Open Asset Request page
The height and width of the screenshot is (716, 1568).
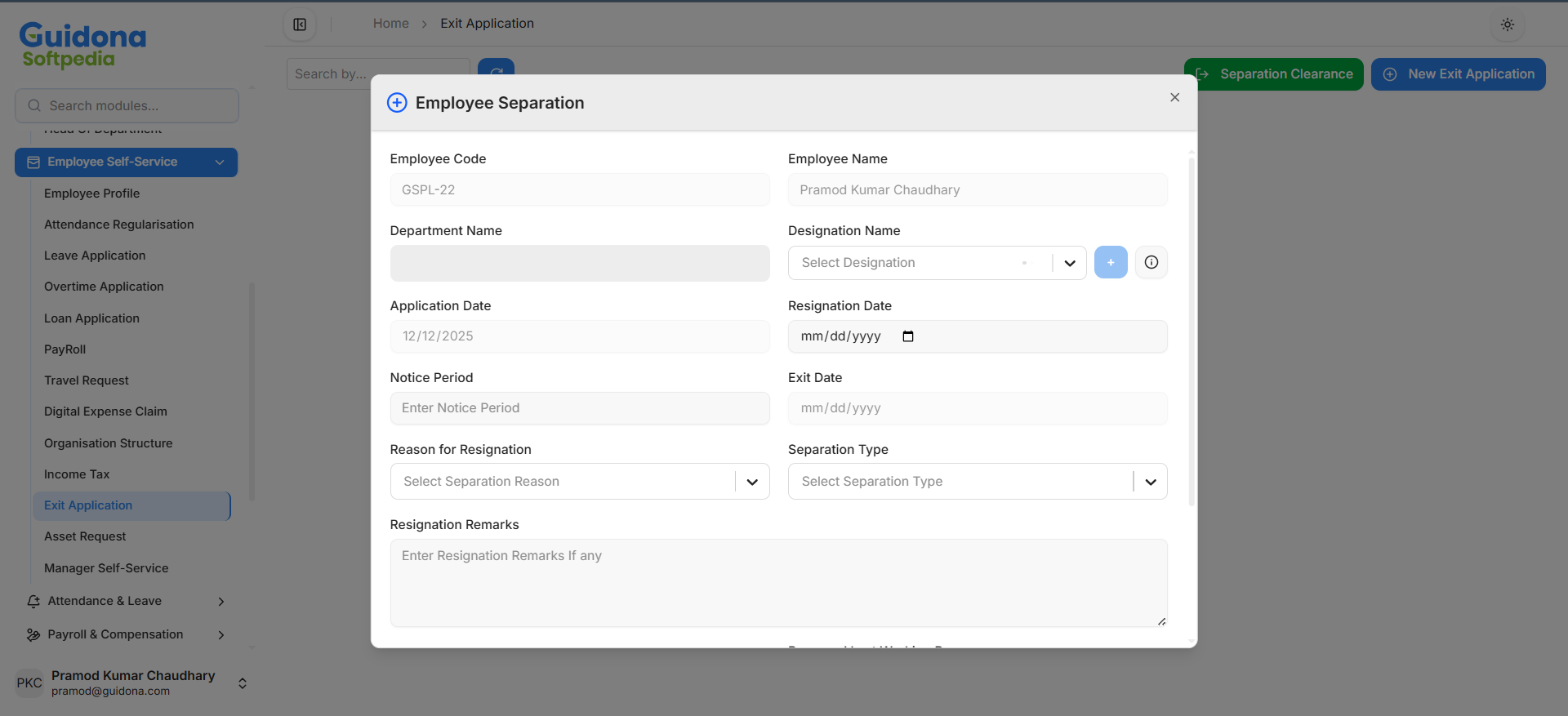(85, 536)
